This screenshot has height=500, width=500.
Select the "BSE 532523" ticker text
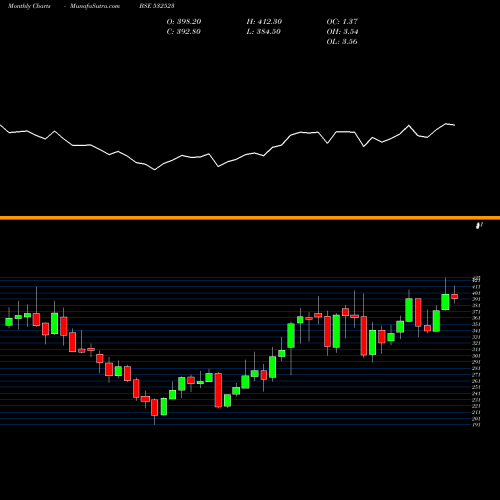(x=157, y=6)
